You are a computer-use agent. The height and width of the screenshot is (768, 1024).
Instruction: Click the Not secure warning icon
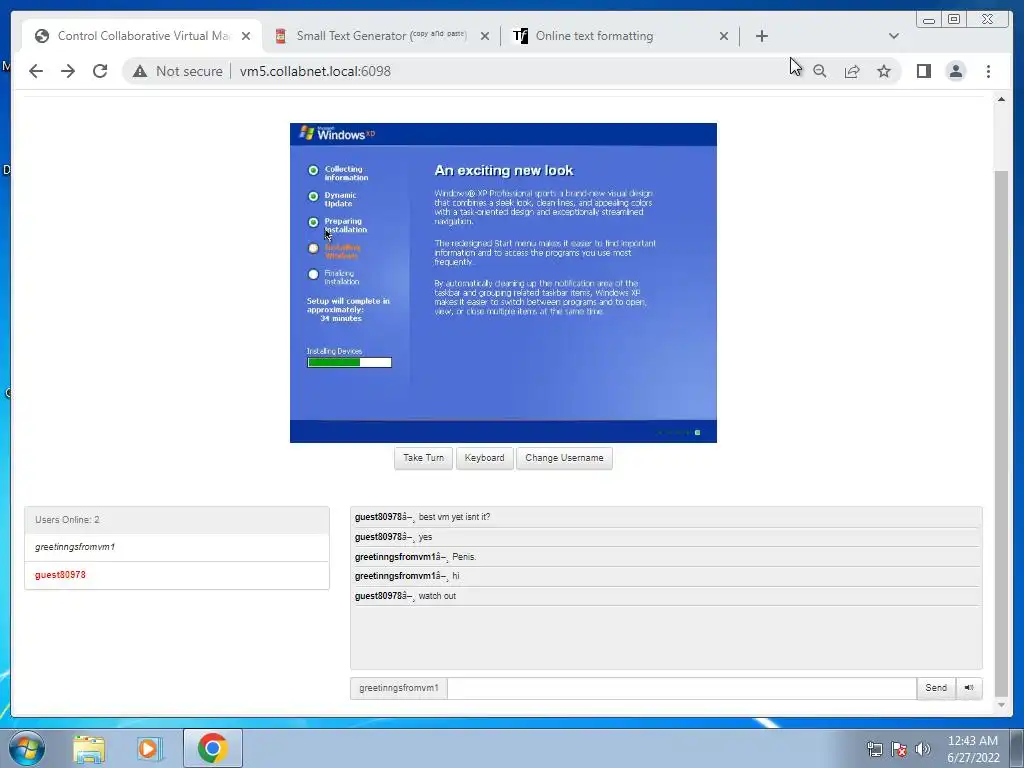click(x=140, y=71)
